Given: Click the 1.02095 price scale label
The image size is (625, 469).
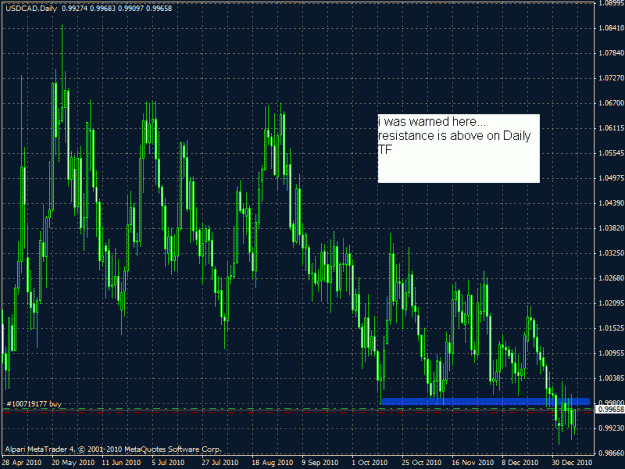Looking at the screenshot, I should pos(611,303).
